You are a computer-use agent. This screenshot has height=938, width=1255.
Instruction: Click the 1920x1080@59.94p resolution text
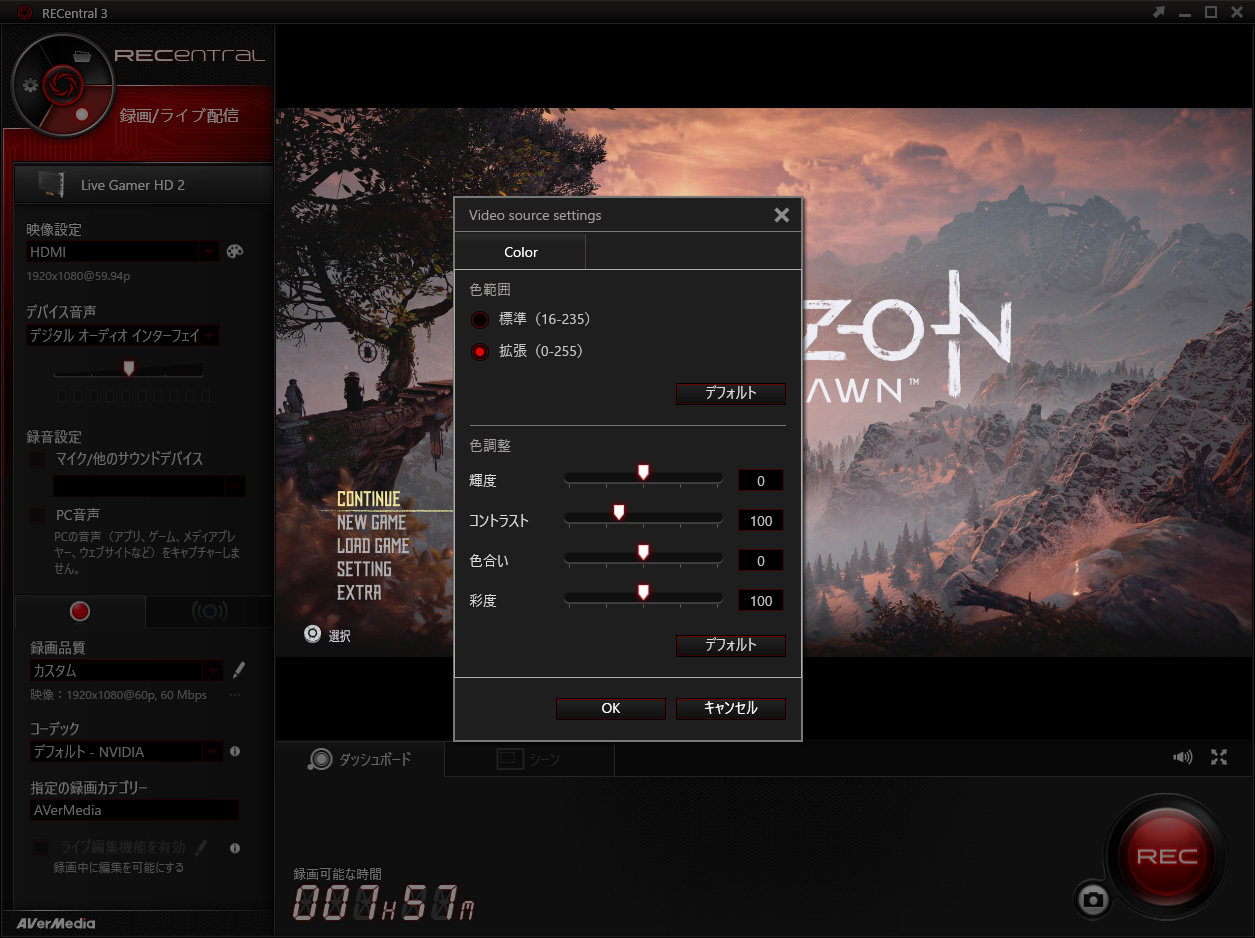coord(79,276)
